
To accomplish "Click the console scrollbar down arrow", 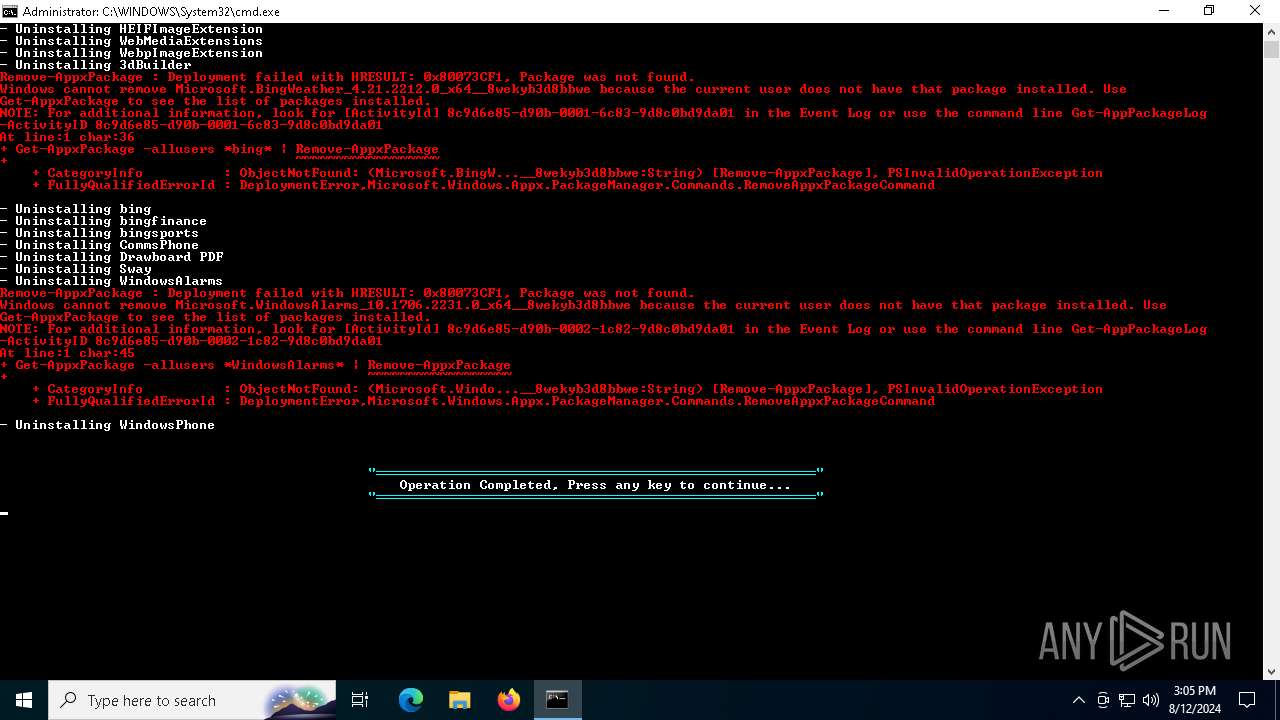I will (1271, 672).
